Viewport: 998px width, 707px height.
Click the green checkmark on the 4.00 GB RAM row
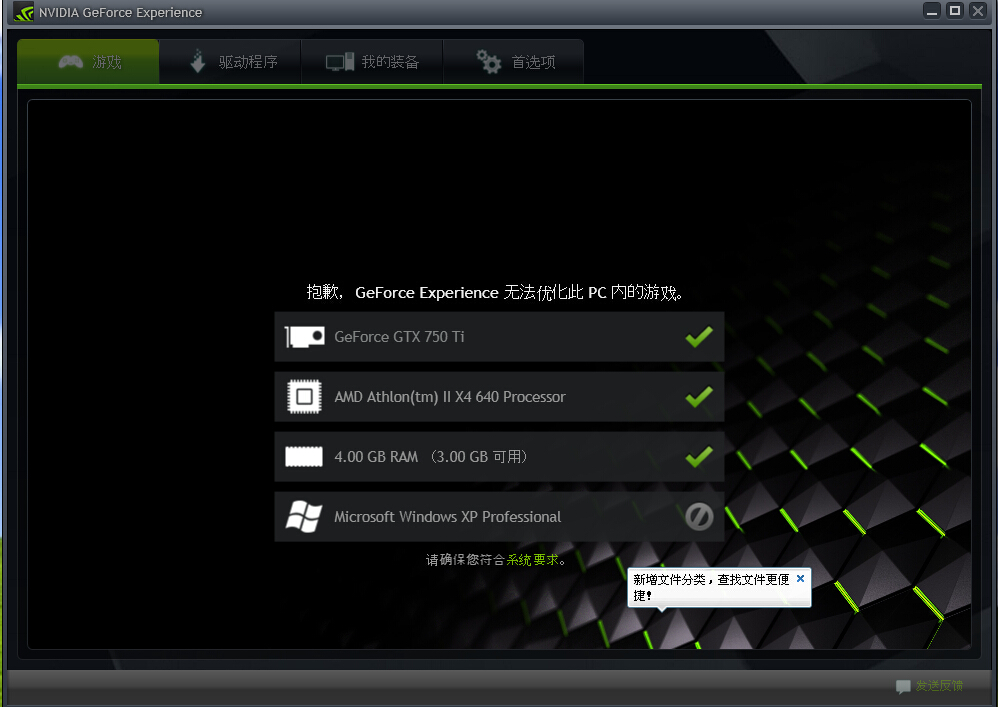pyautogui.click(x=699, y=456)
